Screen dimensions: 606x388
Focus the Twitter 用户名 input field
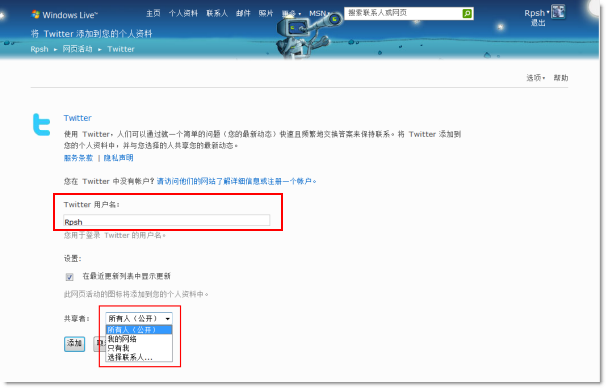pyautogui.click(x=167, y=220)
